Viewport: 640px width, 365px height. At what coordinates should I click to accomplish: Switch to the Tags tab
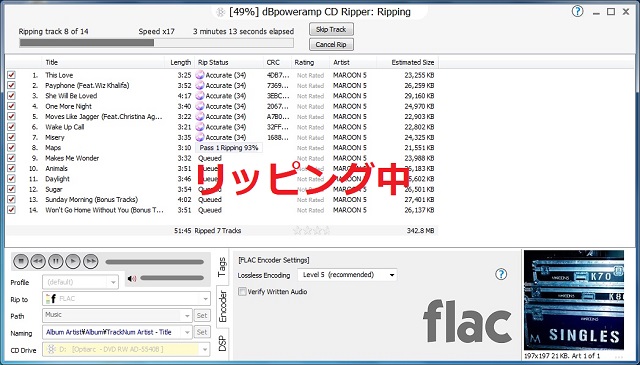[x=222, y=267]
